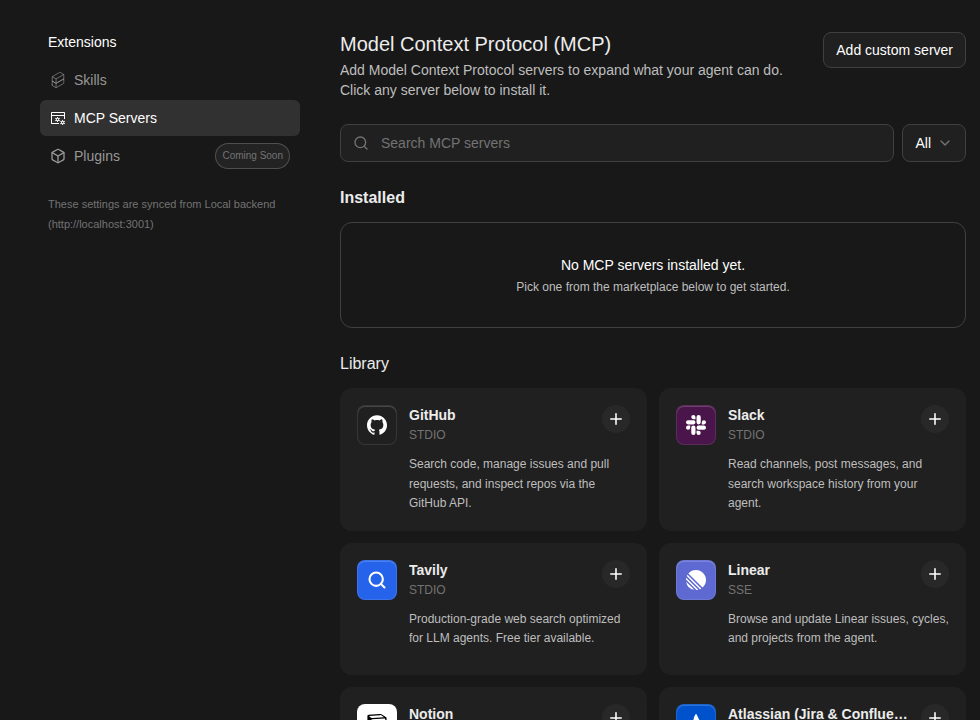This screenshot has width=980, height=720.
Task: Add Tavily server with plus icon
Action: [616, 574]
